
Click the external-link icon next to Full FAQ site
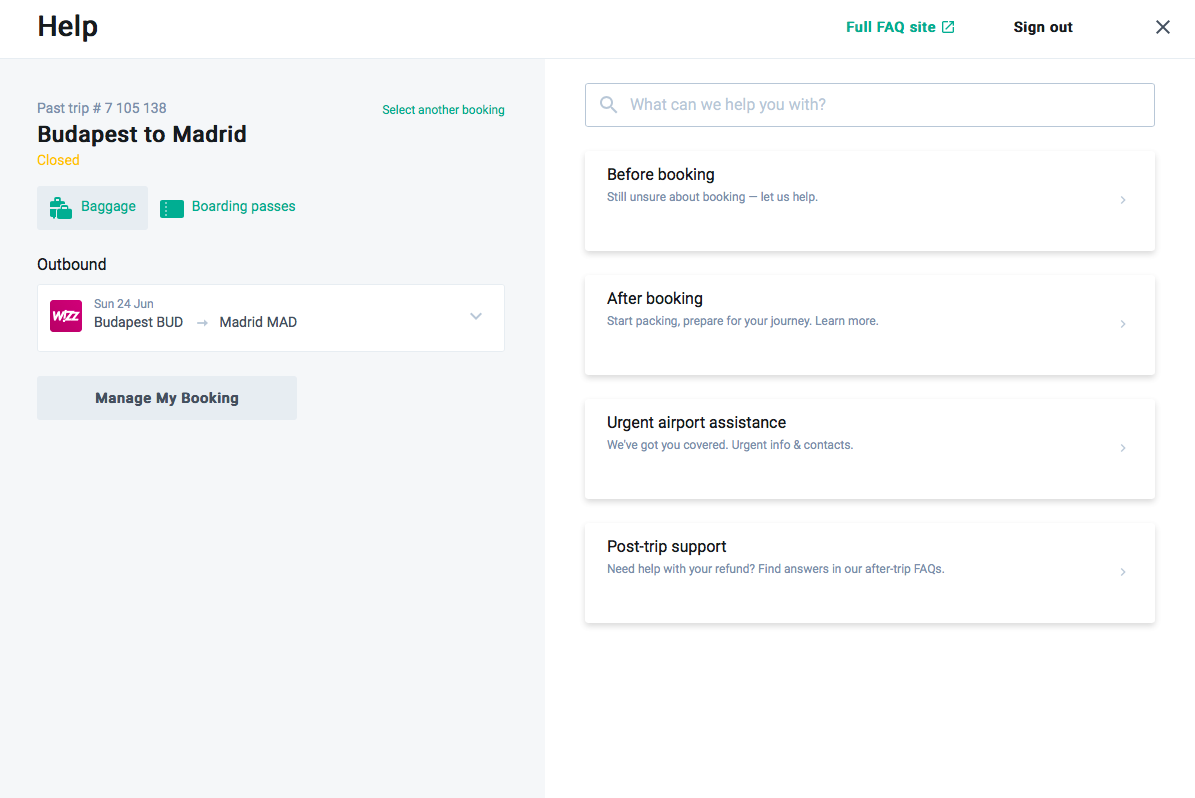(946, 26)
